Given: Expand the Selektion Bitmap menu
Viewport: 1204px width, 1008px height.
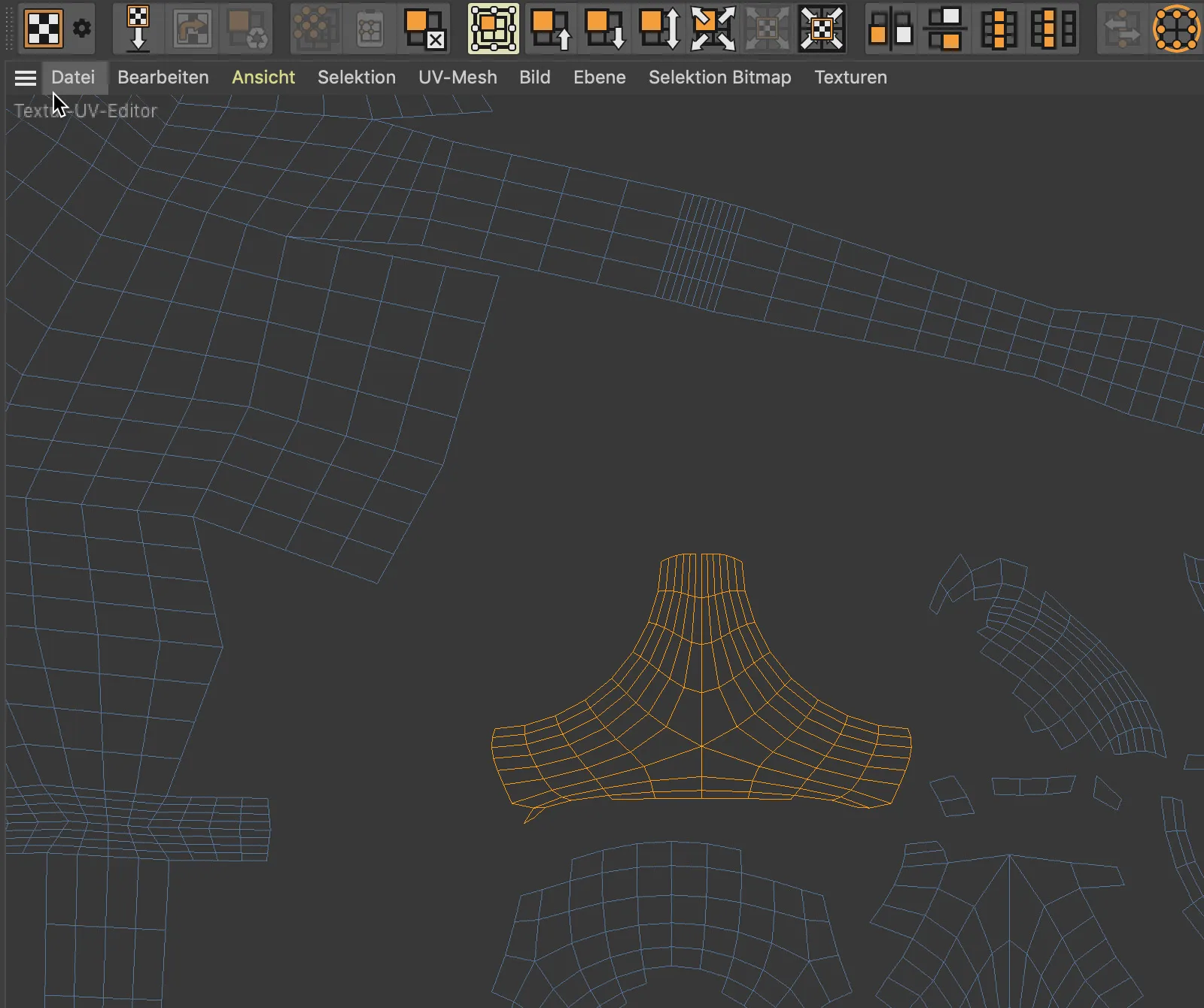Looking at the screenshot, I should coord(719,77).
